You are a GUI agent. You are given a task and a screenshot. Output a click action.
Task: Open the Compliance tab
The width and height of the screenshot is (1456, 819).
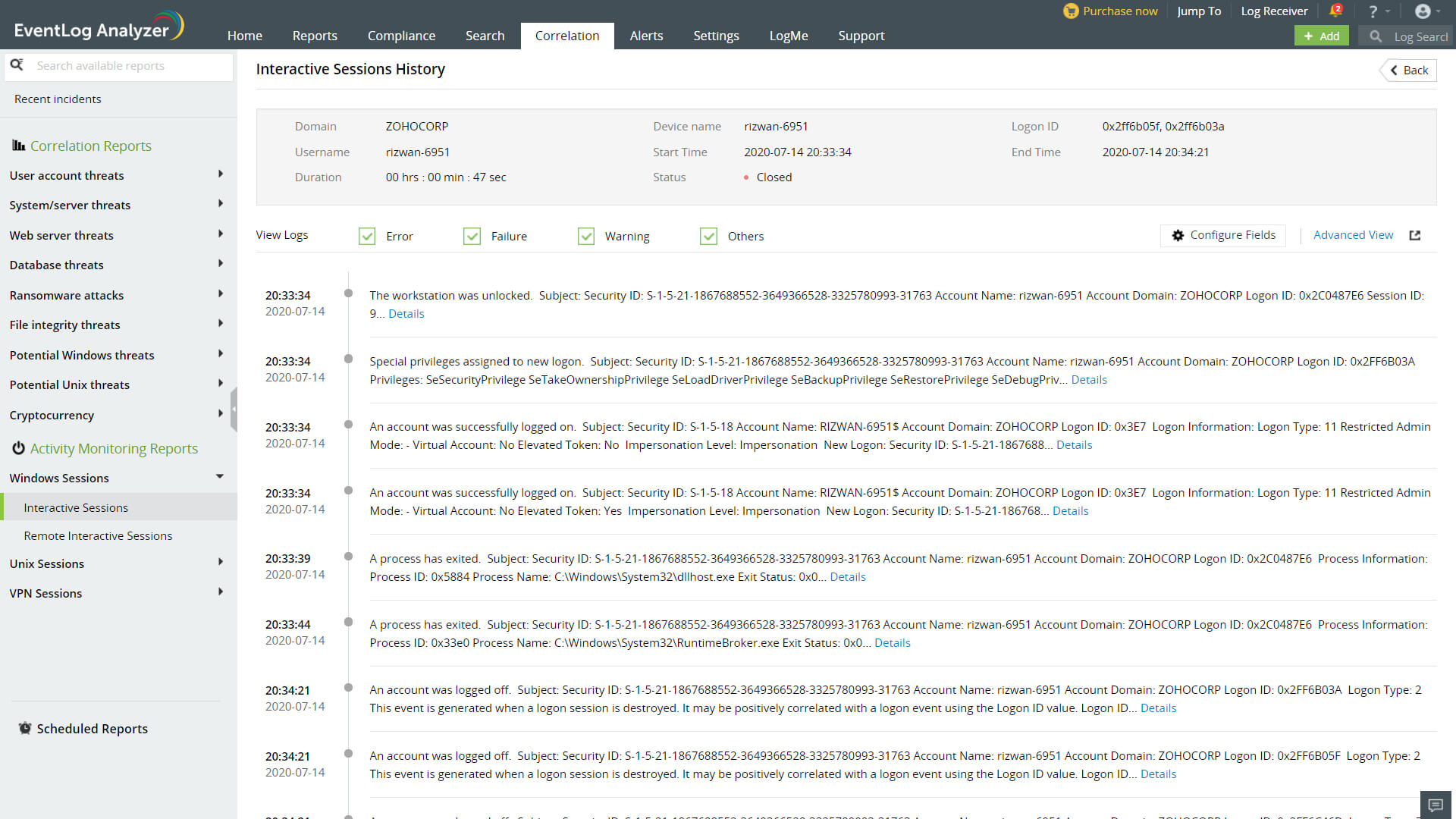tap(401, 36)
